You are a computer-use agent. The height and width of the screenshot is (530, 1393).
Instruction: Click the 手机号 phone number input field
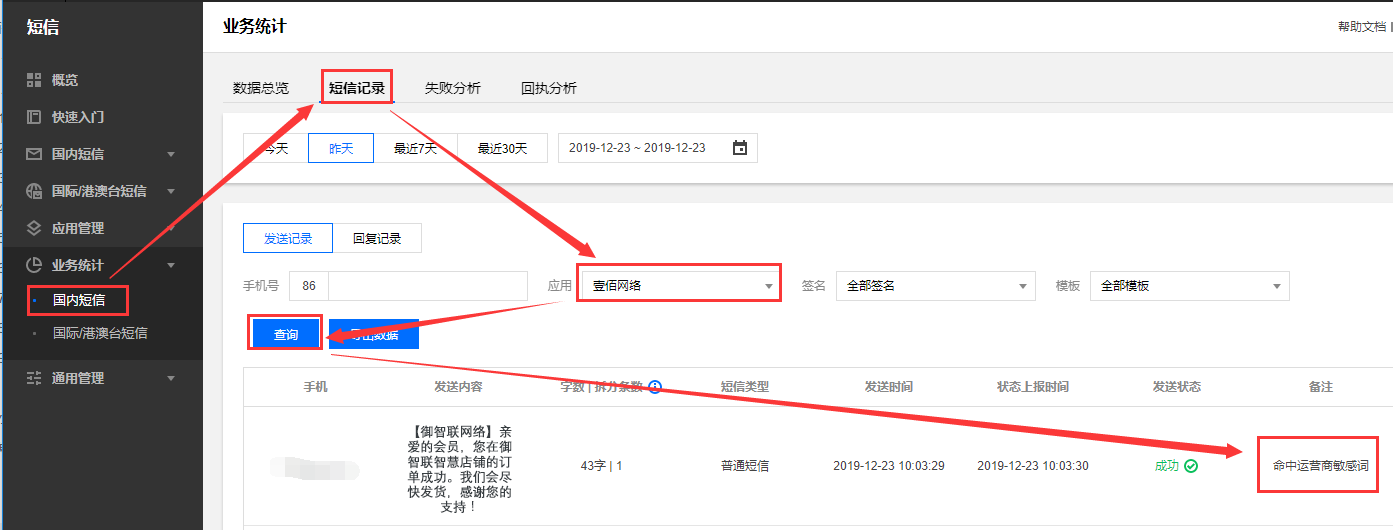pos(427,286)
